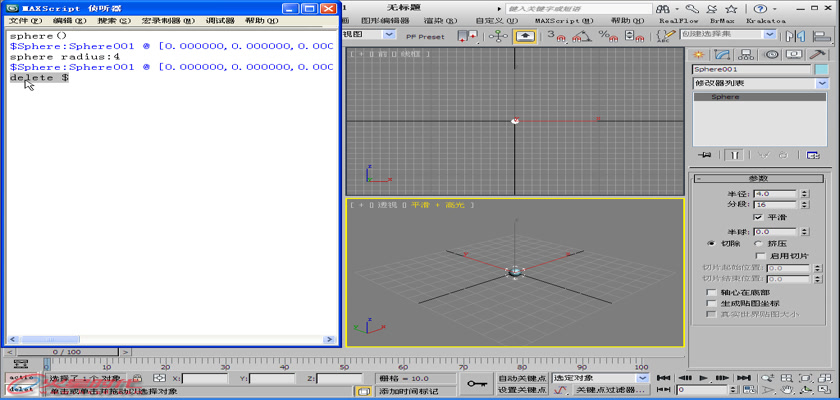Open the 渲染 rendering menu

click(x=440, y=20)
